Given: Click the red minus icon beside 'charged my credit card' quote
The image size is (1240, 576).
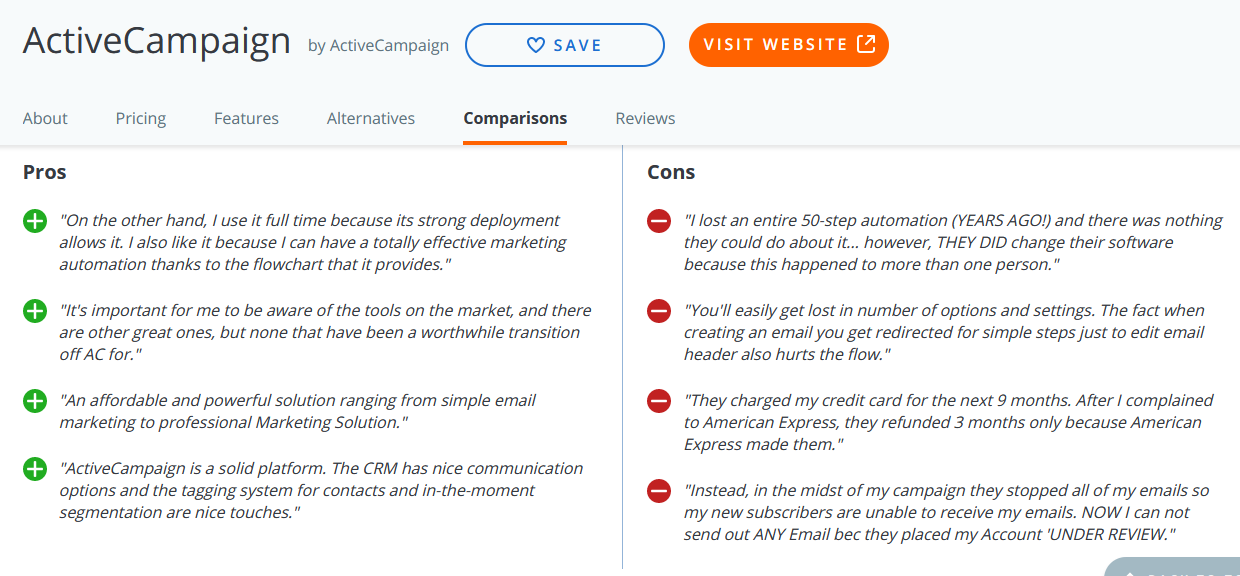Looking at the screenshot, I should 659,401.
